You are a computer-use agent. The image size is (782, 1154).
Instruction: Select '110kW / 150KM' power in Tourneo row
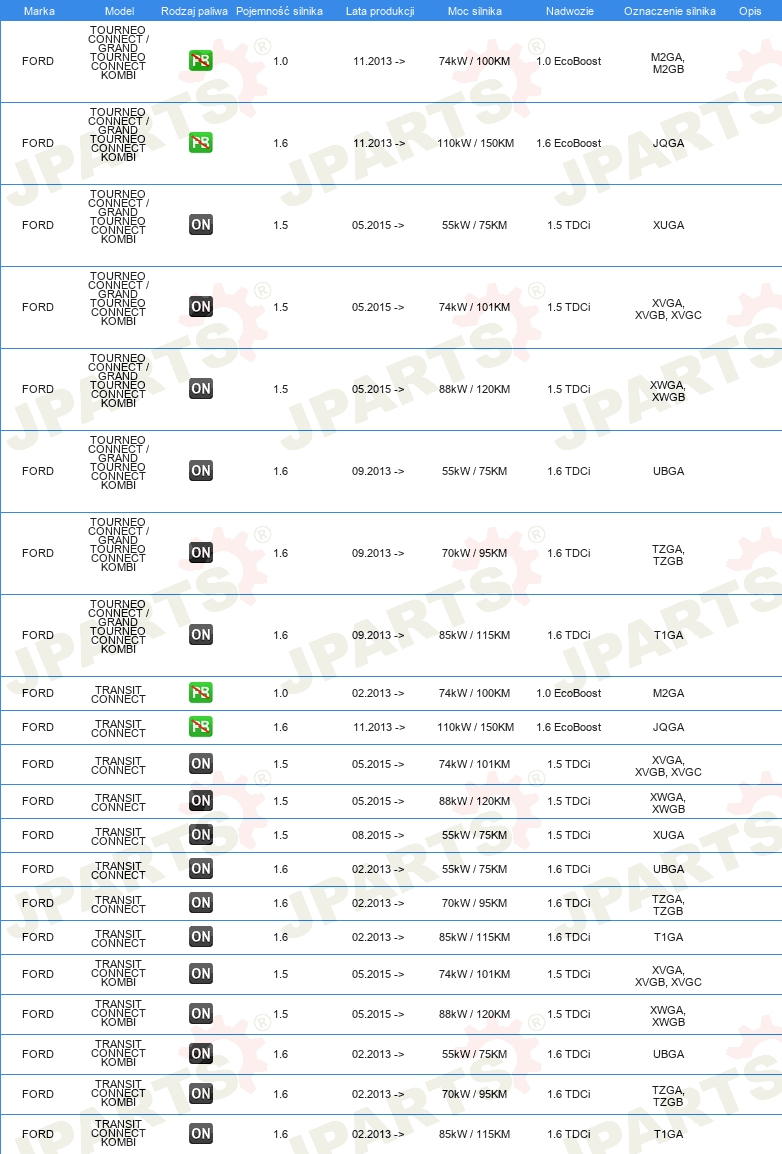475,143
